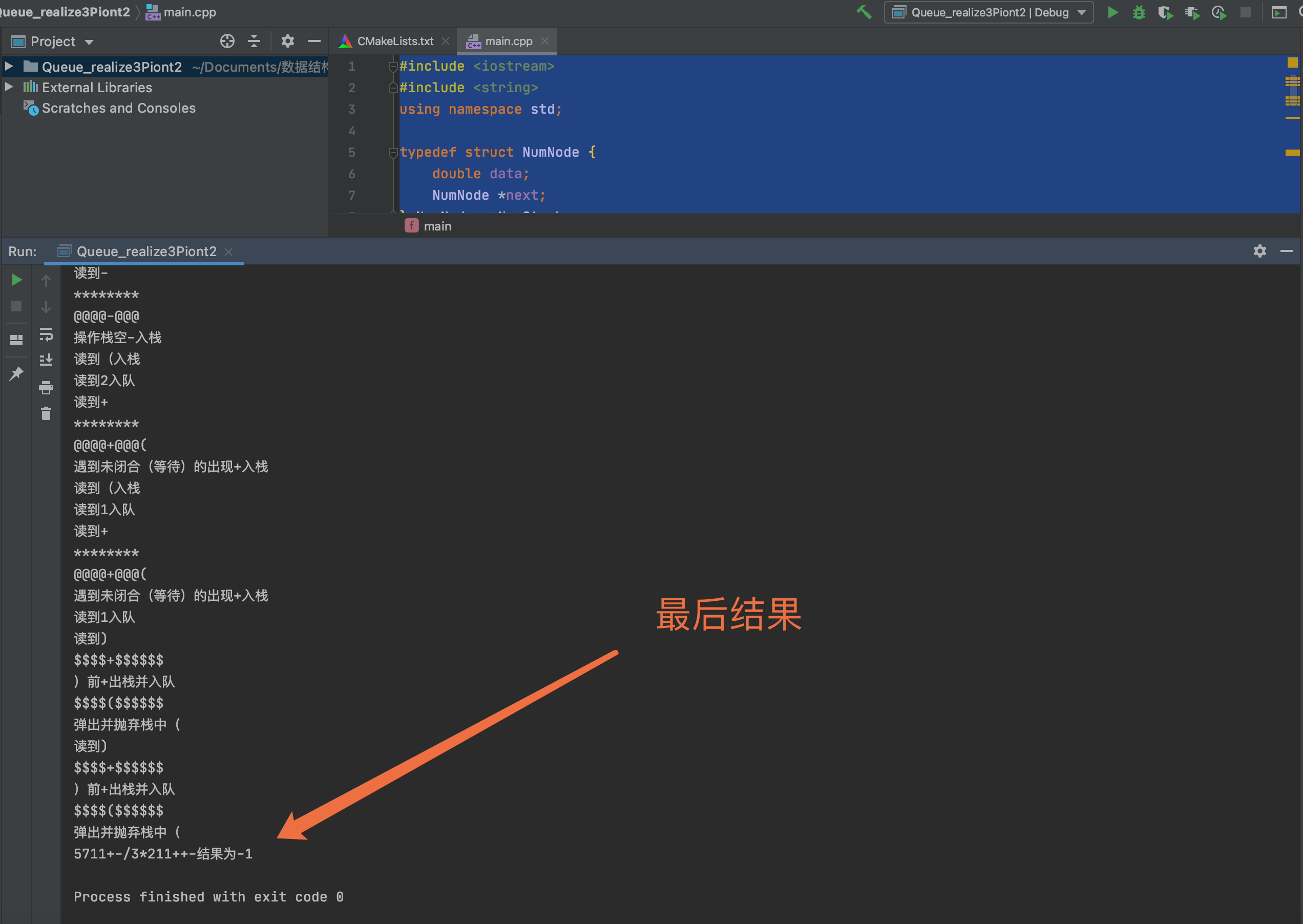This screenshot has height=924, width=1303.
Task: Open the Queue_realize3Piont2 | Debug configuration dropdown
Action: pos(989,12)
